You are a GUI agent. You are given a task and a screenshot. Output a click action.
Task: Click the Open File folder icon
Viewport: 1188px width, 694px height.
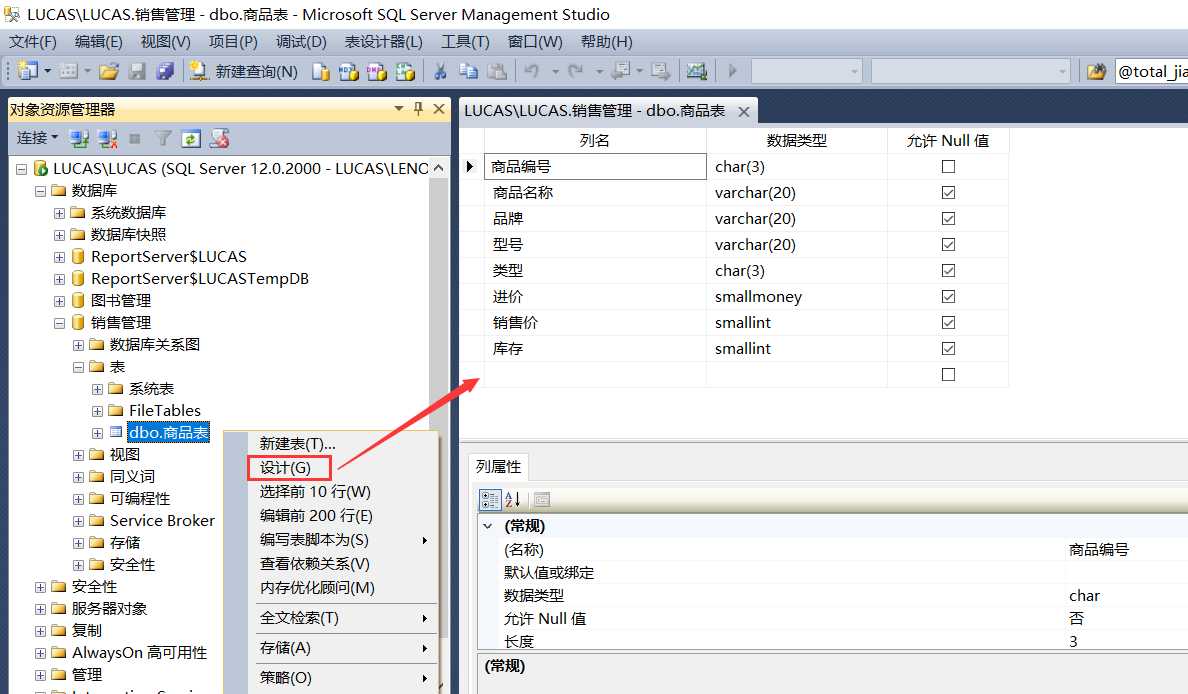pyautogui.click(x=109, y=71)
